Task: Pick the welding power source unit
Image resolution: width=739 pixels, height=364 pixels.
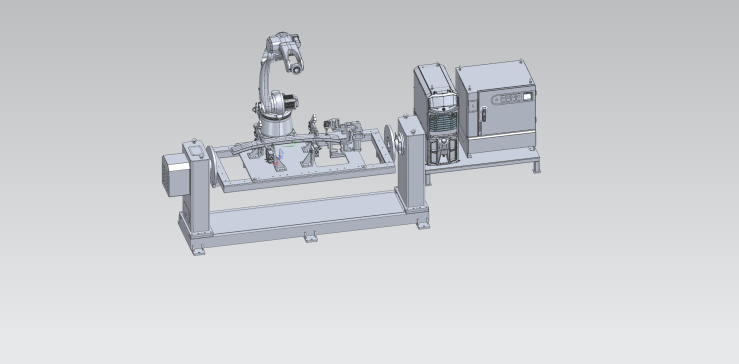Action: tap(437, 115)
